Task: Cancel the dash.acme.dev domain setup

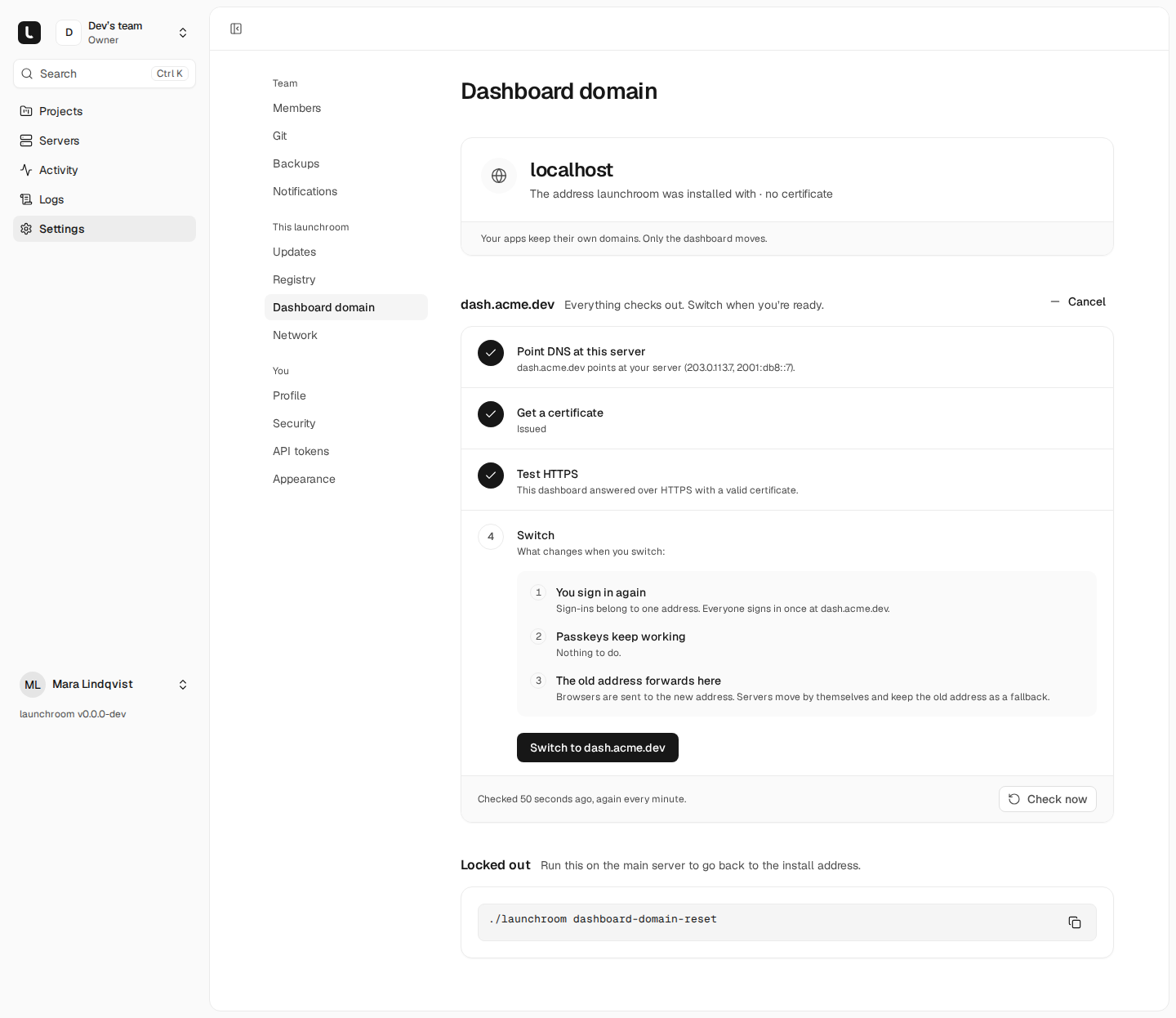Action: tap(1078, 301)
